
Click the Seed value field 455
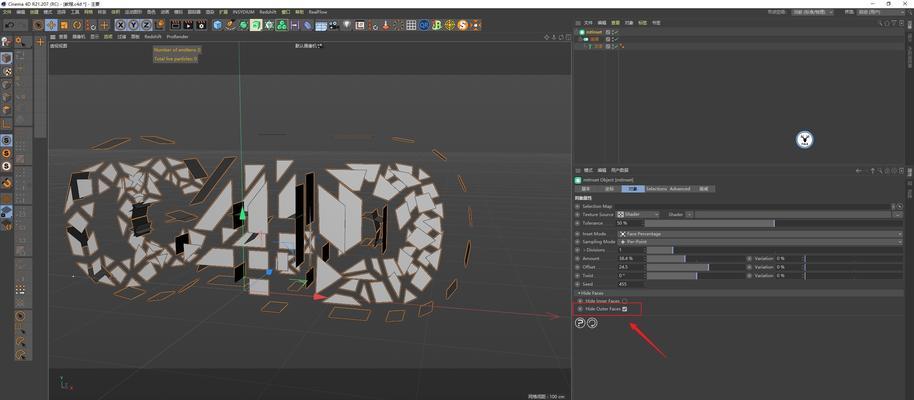pyautogui.click(x=631, y=284)
